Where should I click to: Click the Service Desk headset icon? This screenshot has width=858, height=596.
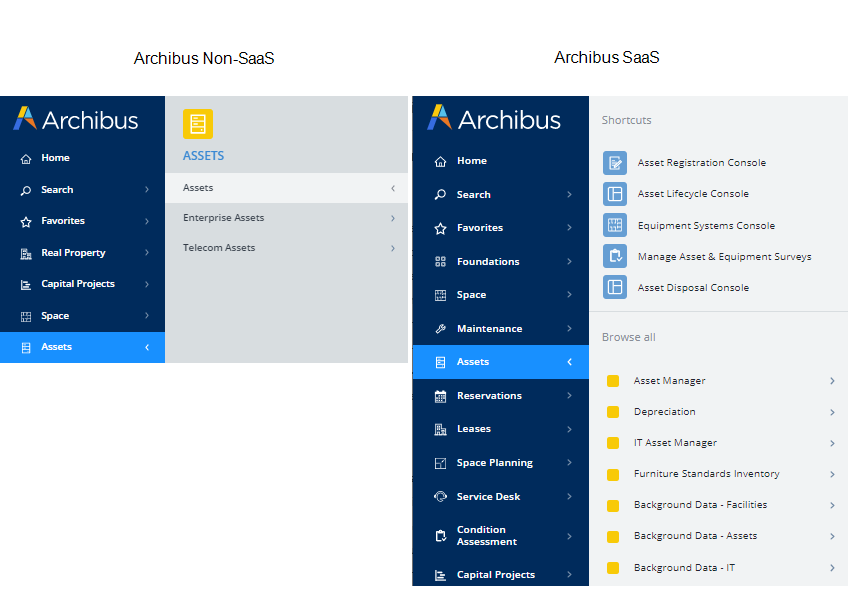(440, 497)
